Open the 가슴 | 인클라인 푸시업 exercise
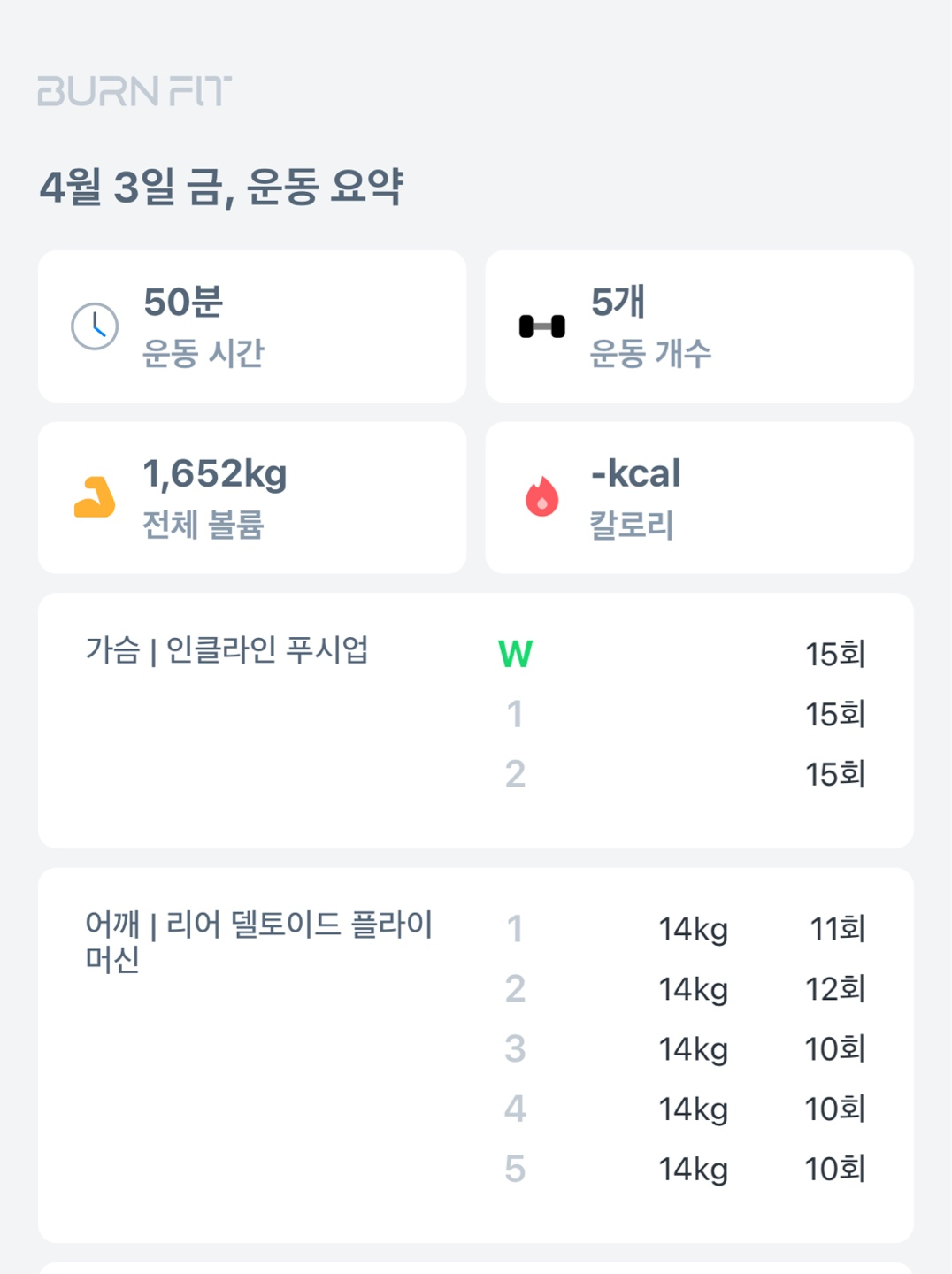Image resolution: width=952 pixels, height=1274 pixels. 226,650
